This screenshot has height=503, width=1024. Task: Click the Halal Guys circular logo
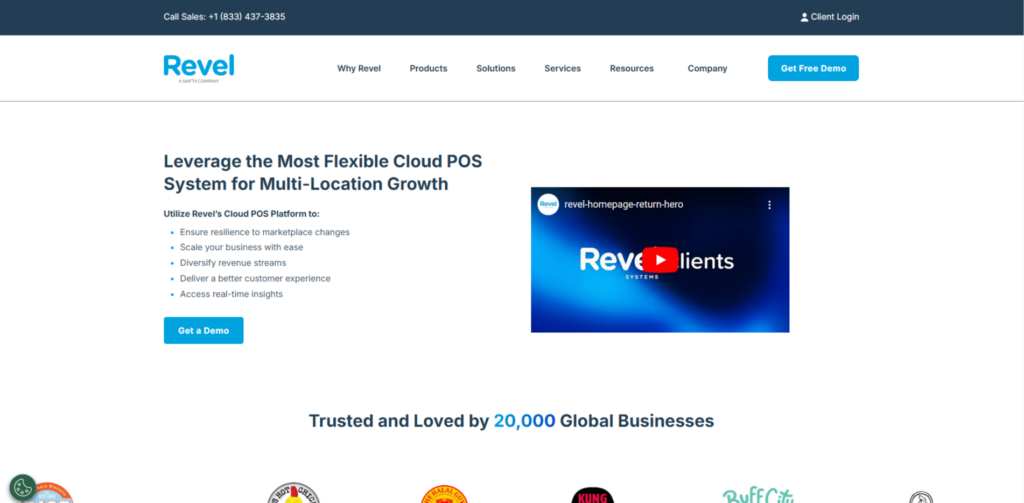coord(444,495)
